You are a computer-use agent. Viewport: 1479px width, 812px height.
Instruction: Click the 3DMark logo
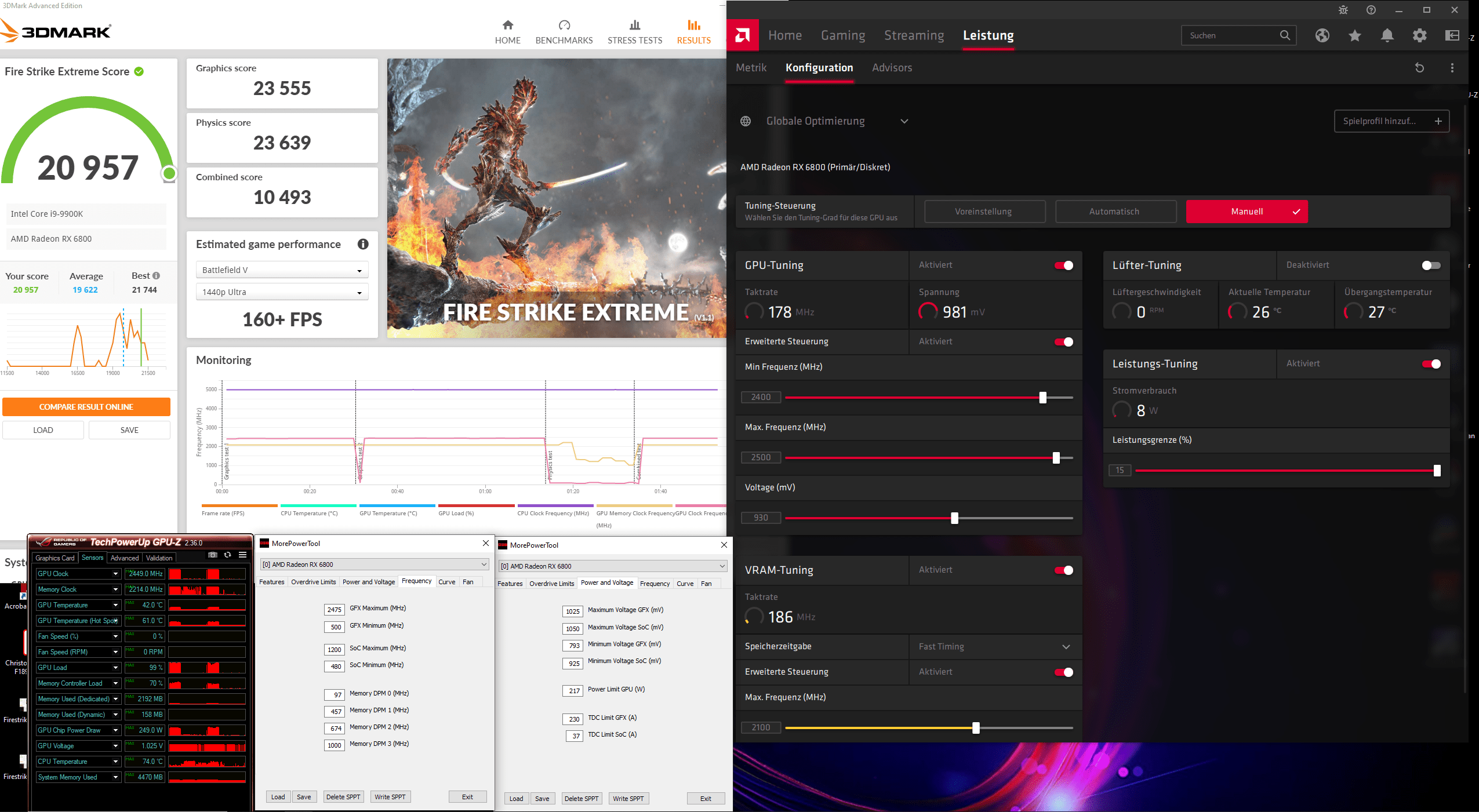[56, 31]
